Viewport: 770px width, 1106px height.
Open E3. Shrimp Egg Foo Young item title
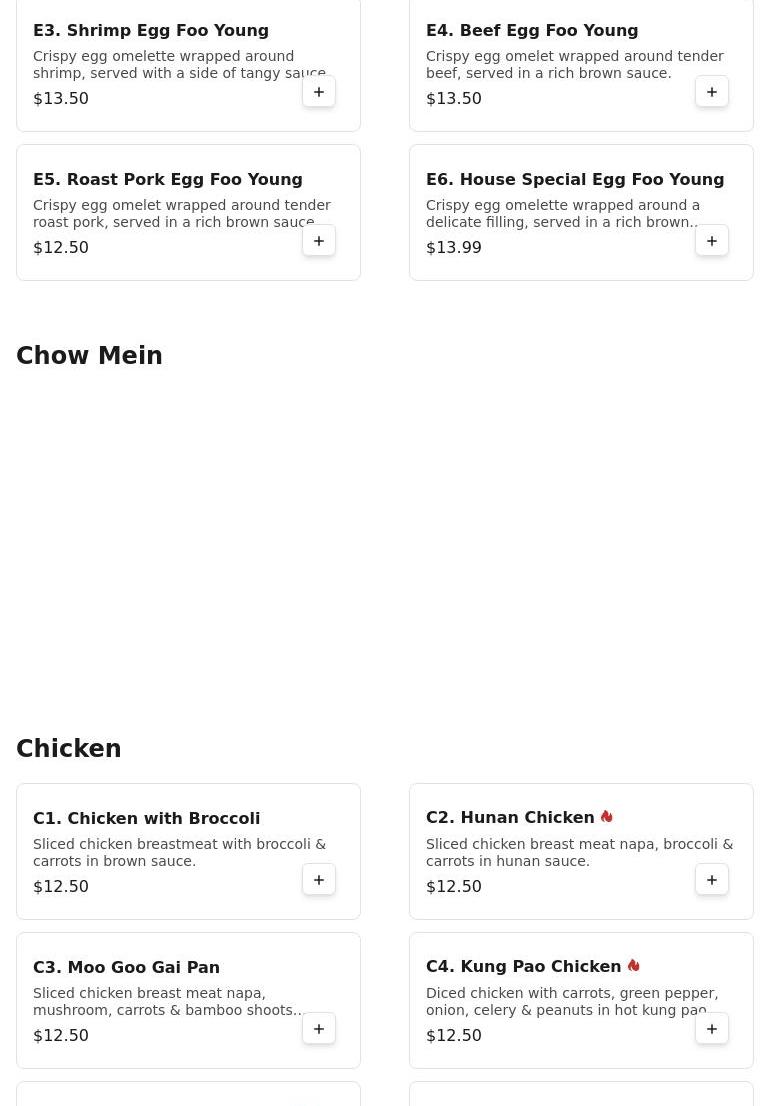[x=151, y=30]
